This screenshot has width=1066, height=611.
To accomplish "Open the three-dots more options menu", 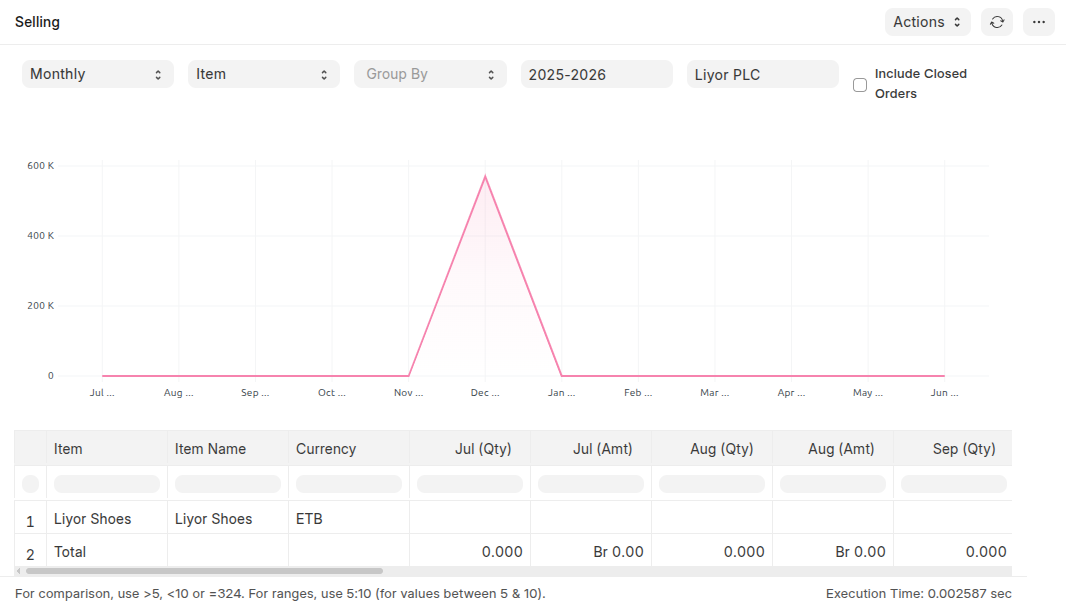I will (x=1039, y=22).
